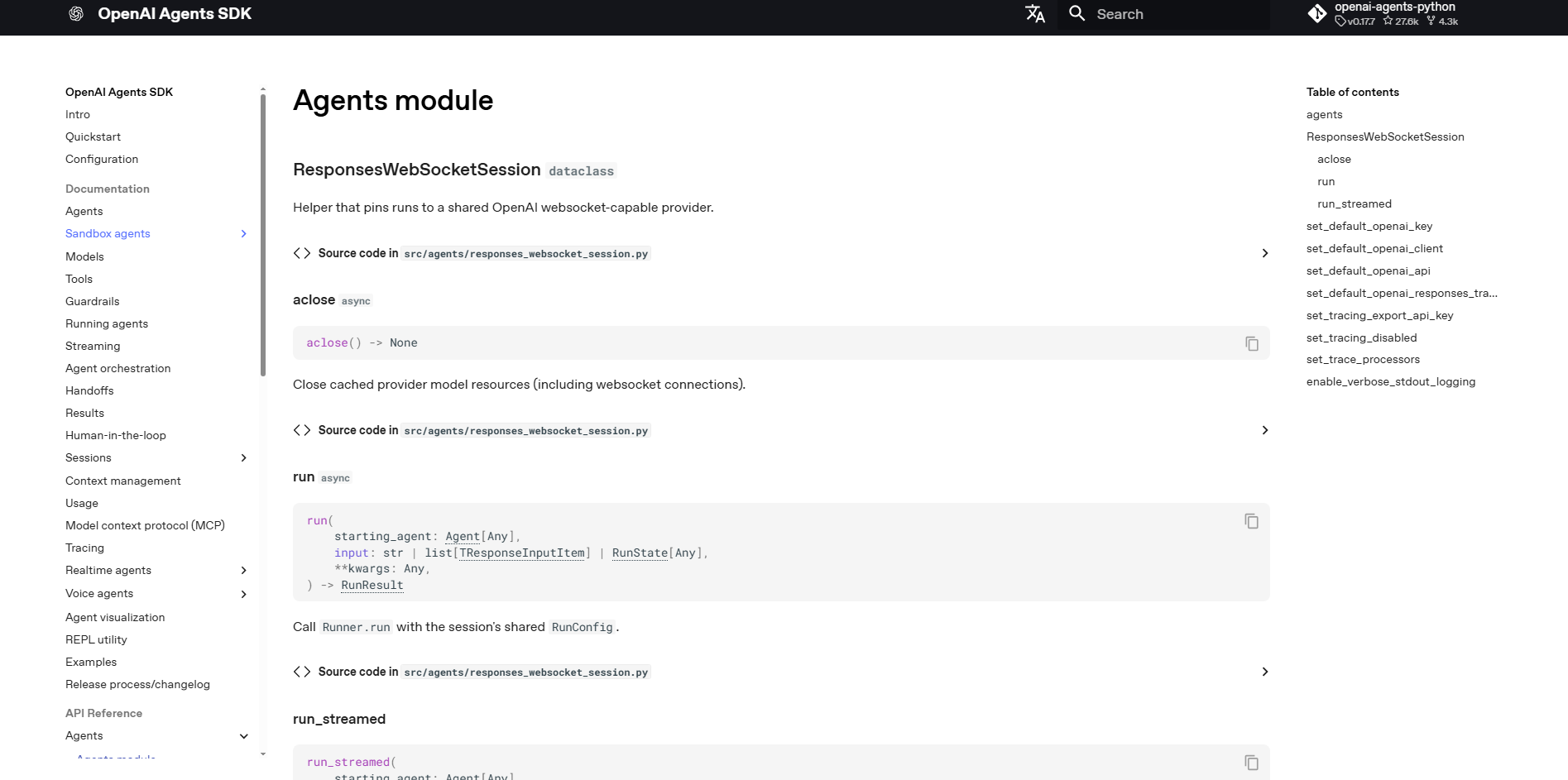Jump to ResponsesWebSocketSession in table of contents

1385,137
